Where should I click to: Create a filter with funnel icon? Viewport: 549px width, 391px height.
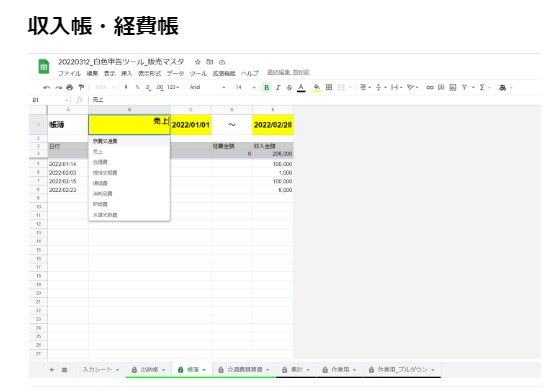(464, 88)
